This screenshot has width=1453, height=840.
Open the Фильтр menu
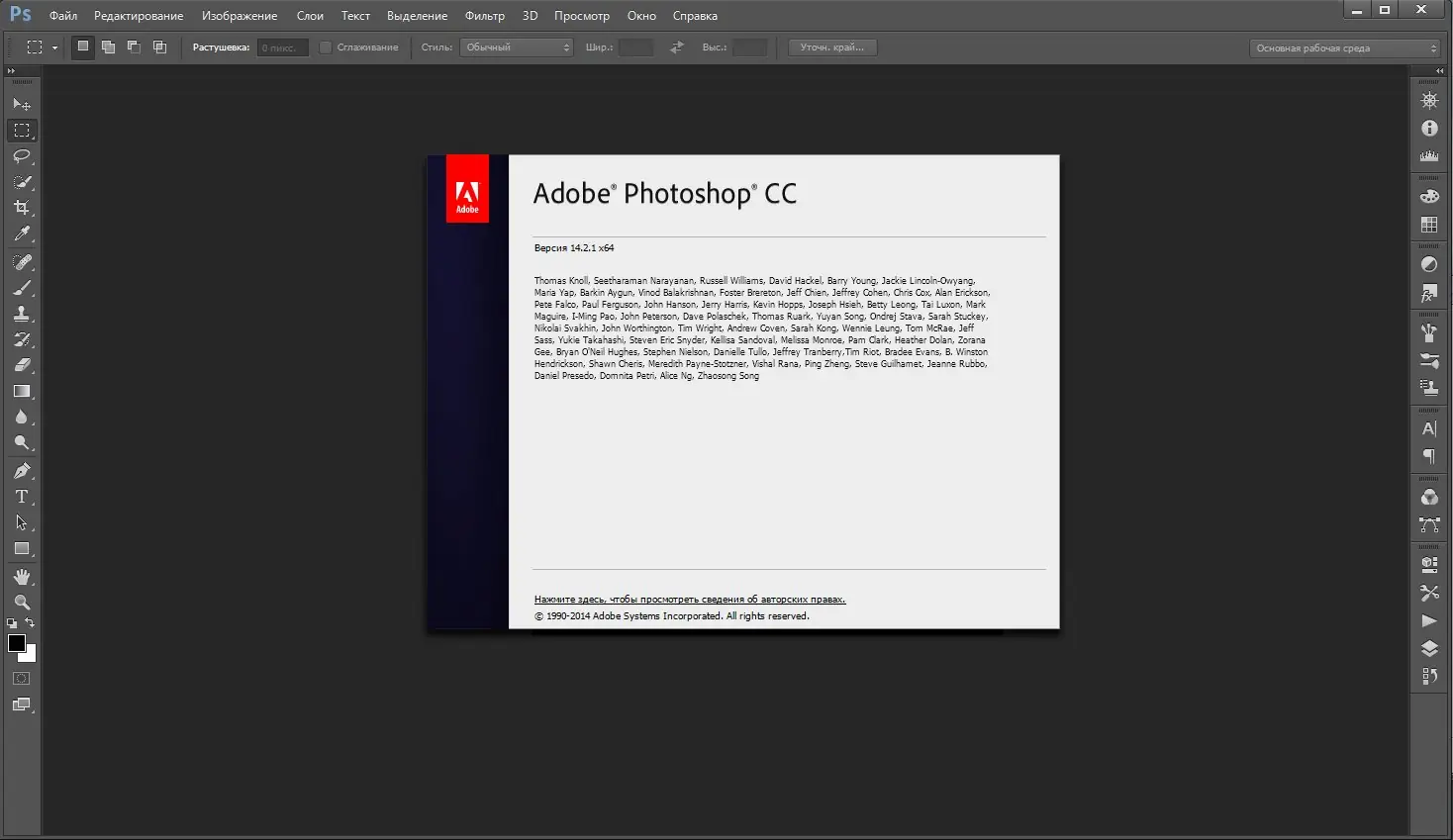pyautogui.click(x=485, y=16)
